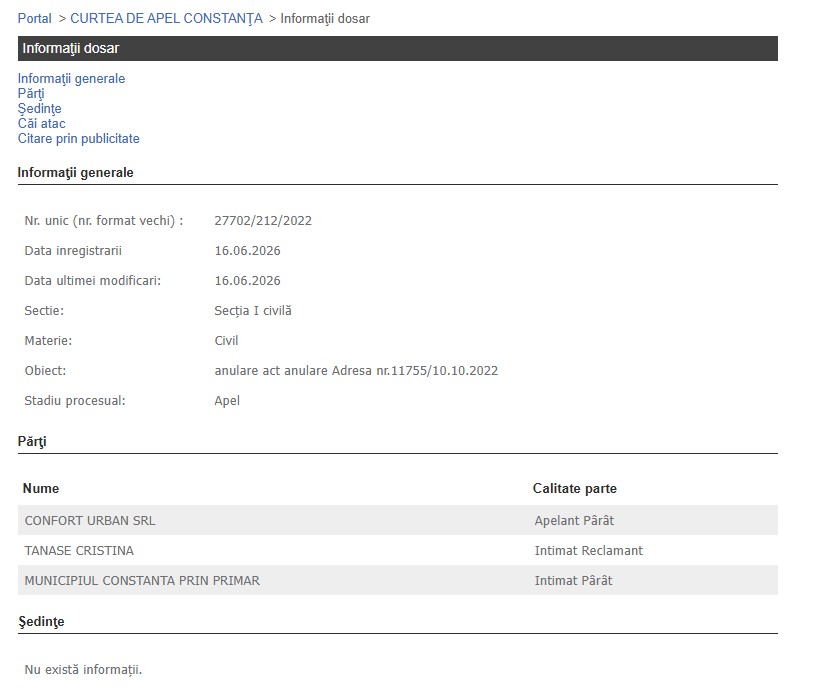Image resolution: width=840 pixels, height=690 pixels.
Task: Click the Nu există informații message
Action: (83, 670)
